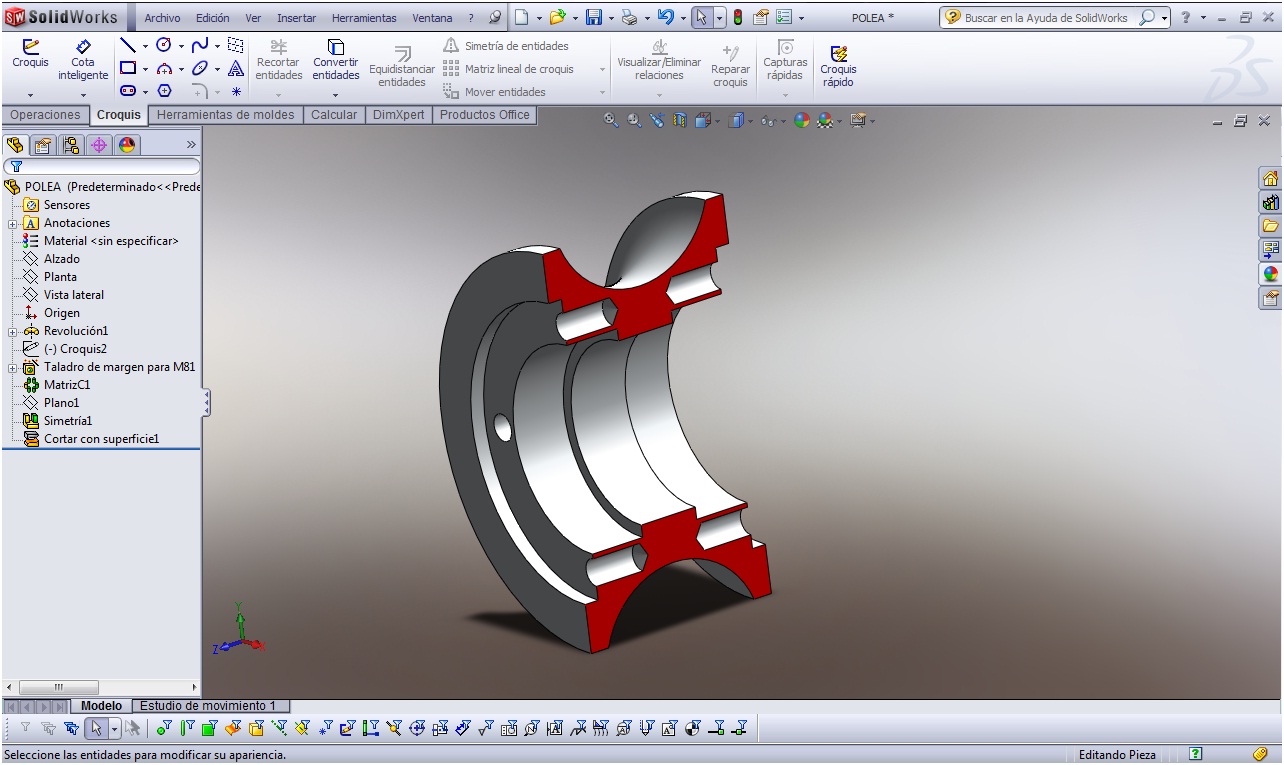Open the Archivo menu

click(162, 18)
